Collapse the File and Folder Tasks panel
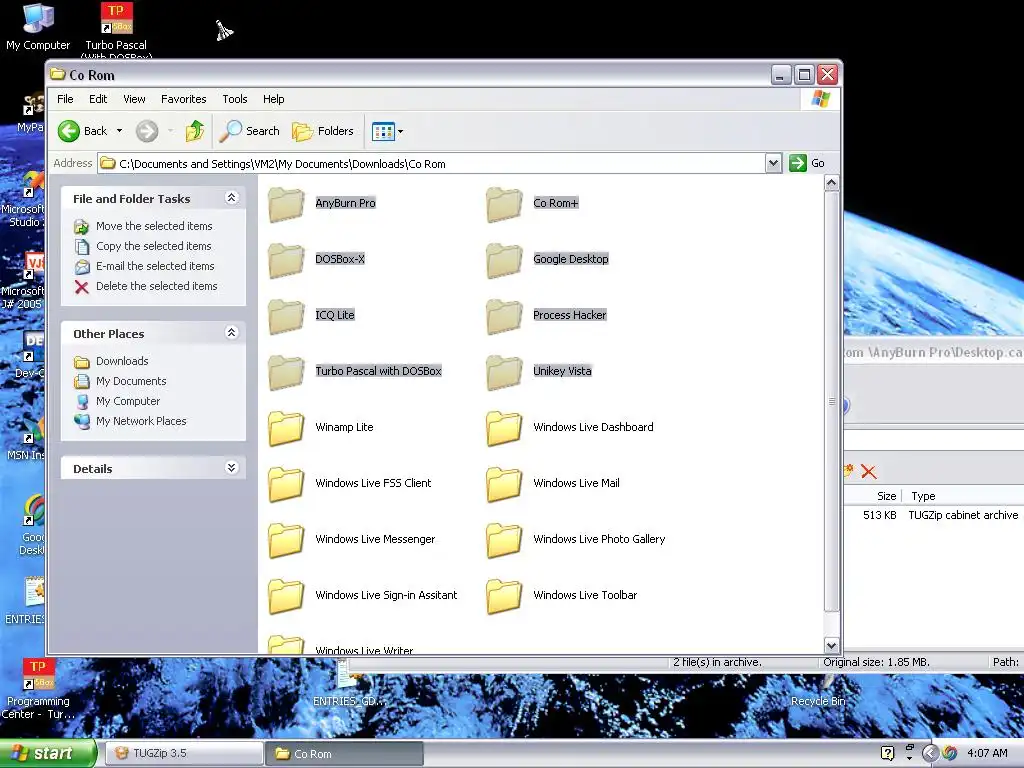The width and height of the screenshot is (1024, 768). (231, 198)
